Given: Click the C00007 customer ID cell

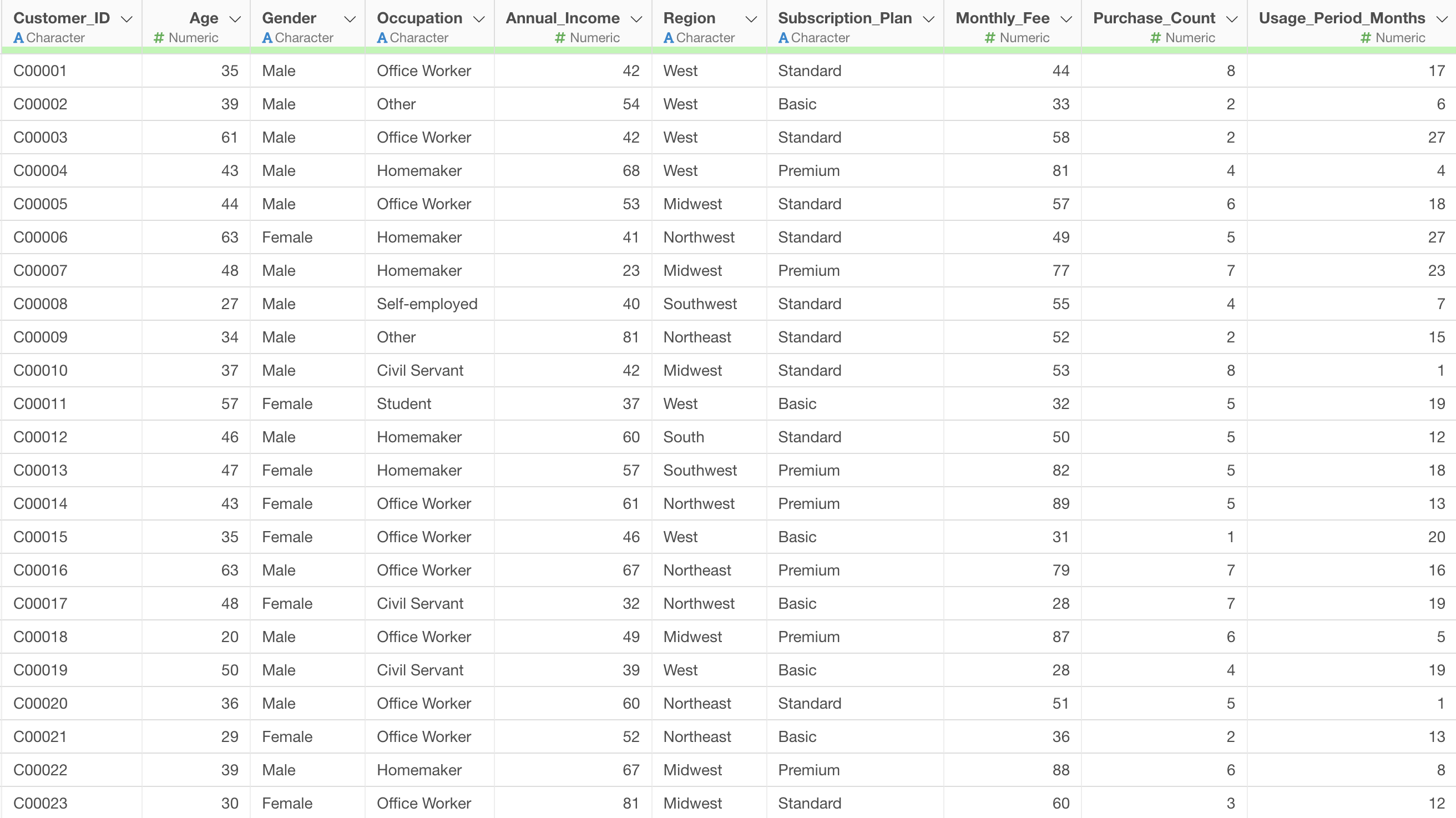Looking at the screenshot, I should pyautogui.click(x=40, y=271).
